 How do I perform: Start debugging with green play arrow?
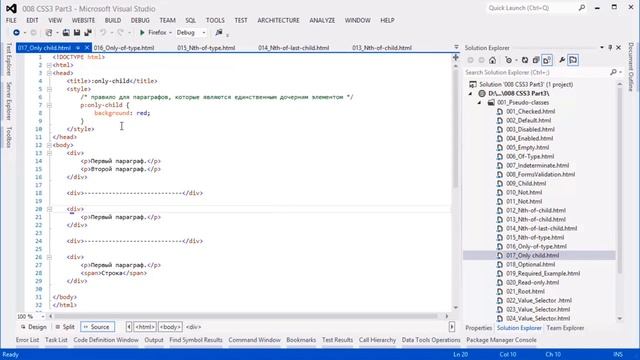142,32
